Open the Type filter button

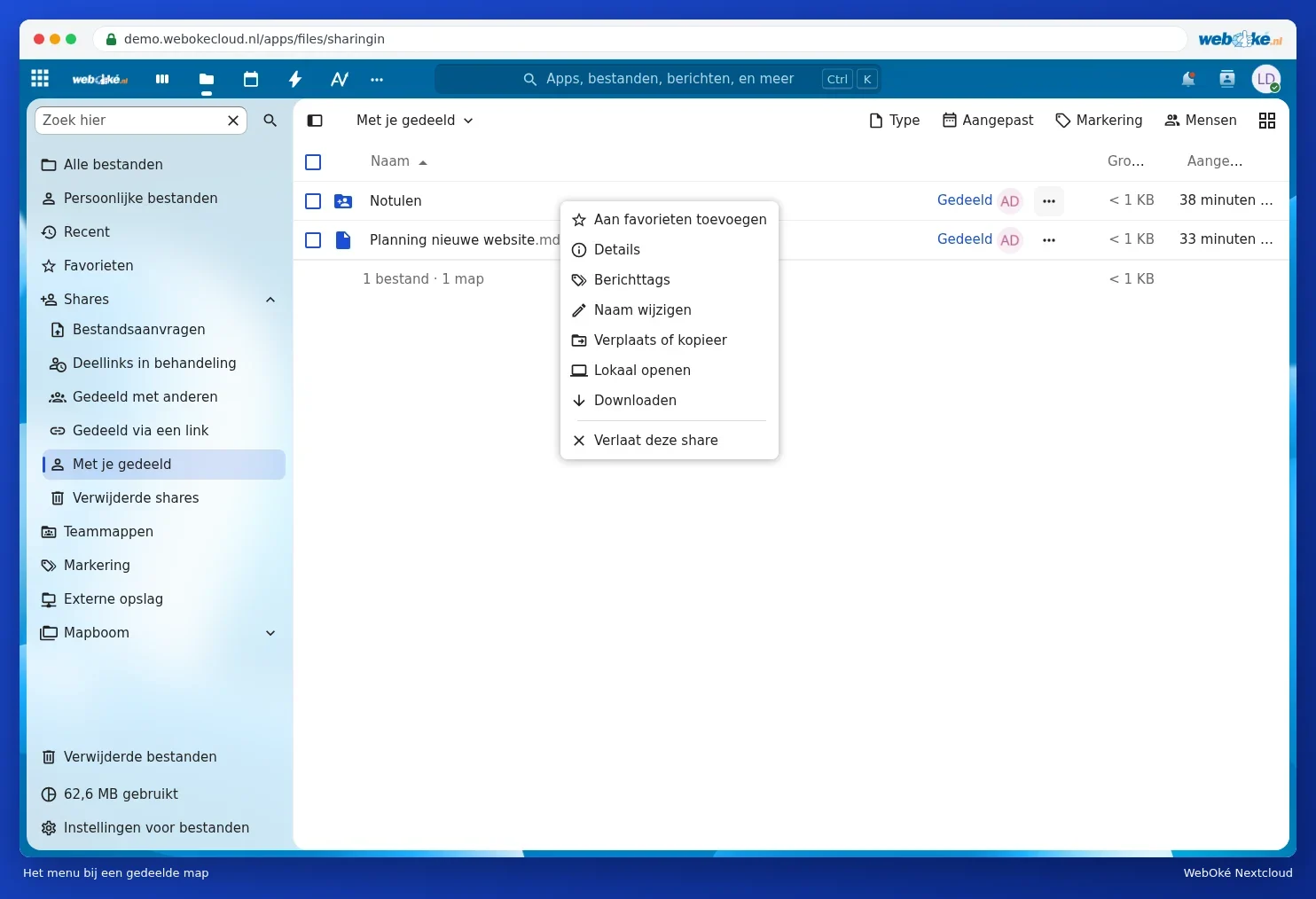895,121
